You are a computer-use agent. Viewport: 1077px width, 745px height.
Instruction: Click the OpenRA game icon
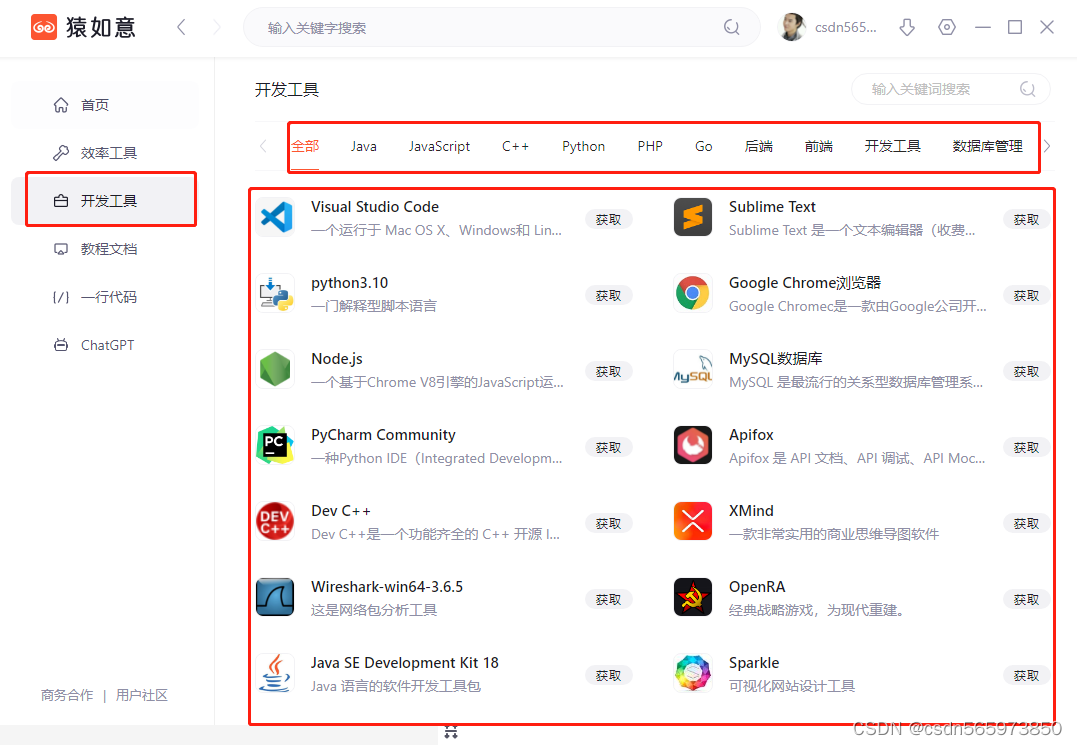692,597
